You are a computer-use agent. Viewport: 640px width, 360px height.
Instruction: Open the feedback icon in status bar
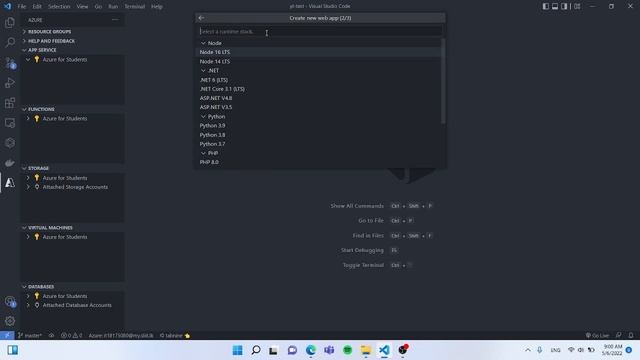[x=619, y=336]
